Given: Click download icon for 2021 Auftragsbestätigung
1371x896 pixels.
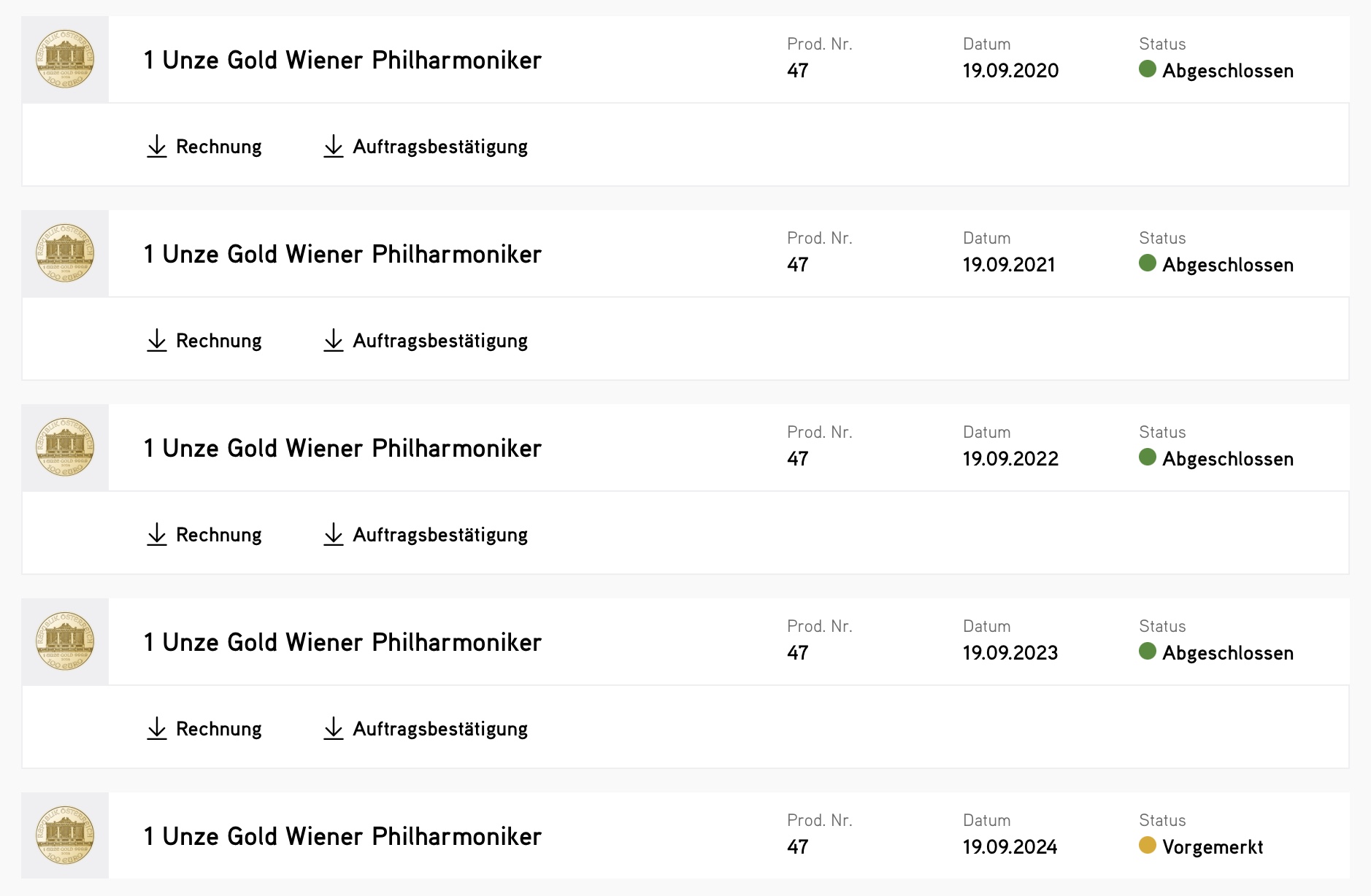Looking at the screenshot, I should point(334,340).
